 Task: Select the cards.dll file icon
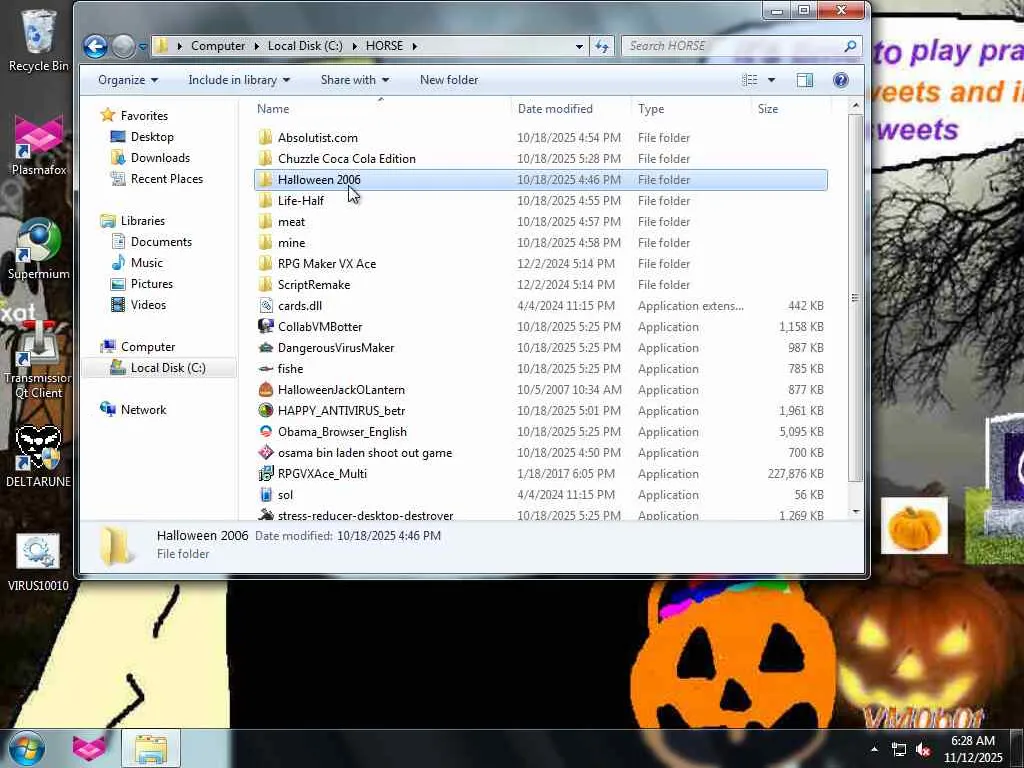(x=265, y=306)
